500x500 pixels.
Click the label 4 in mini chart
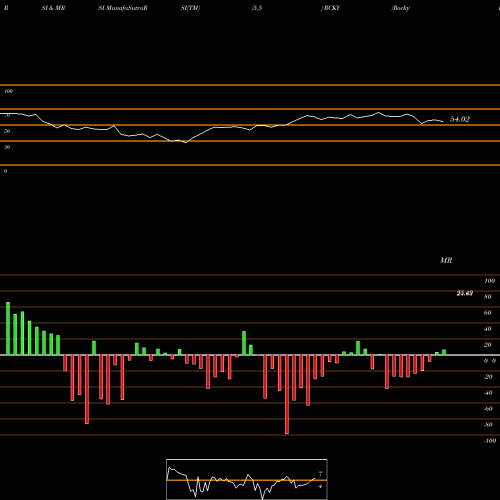(320, 486)
